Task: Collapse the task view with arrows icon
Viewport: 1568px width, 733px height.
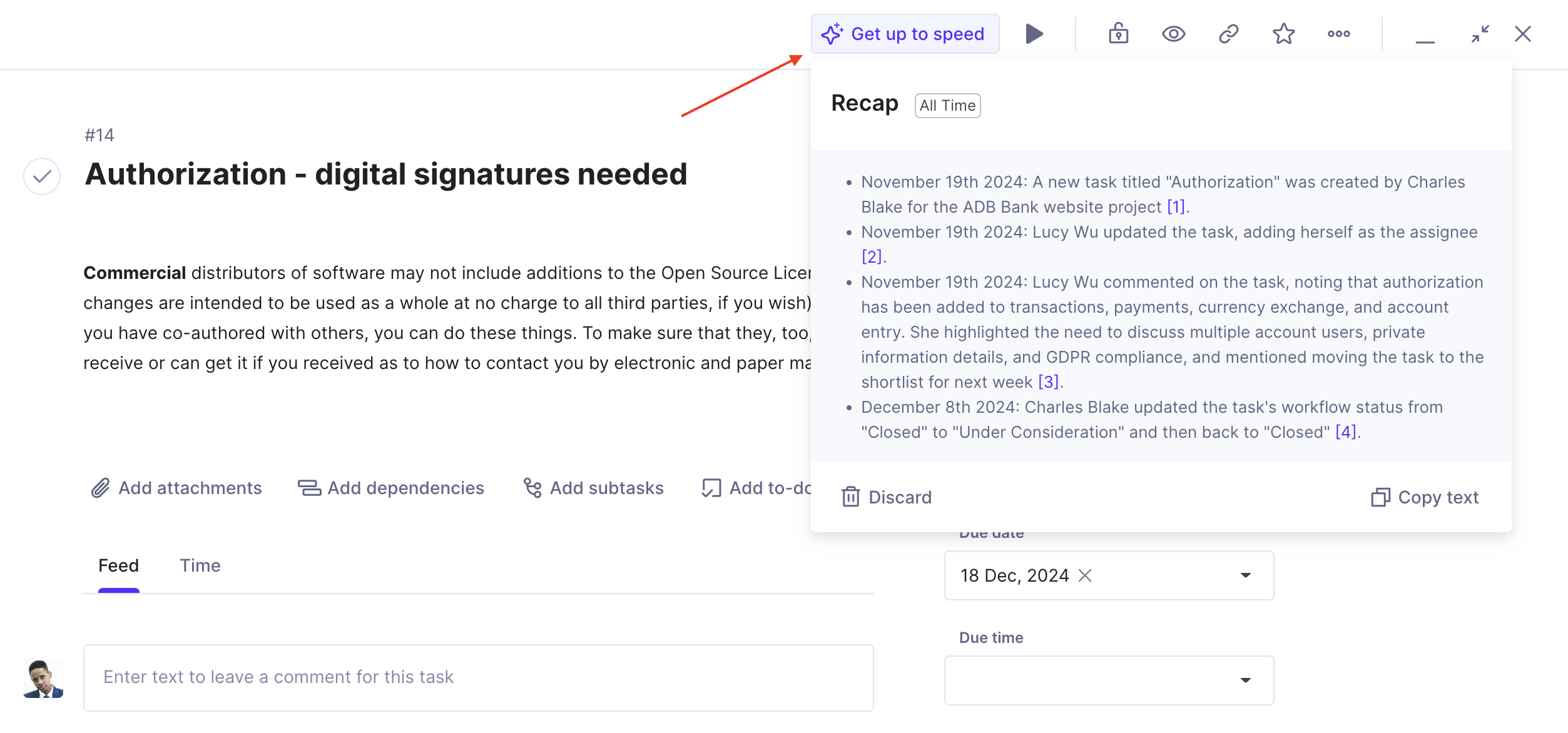Action: coord(1480,34)
